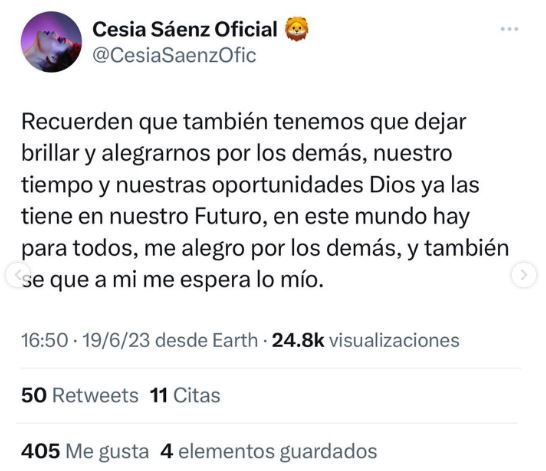This screenshot has width=546, height=471.
Task: Click the right carousel arrow
Action: (524, 275)
